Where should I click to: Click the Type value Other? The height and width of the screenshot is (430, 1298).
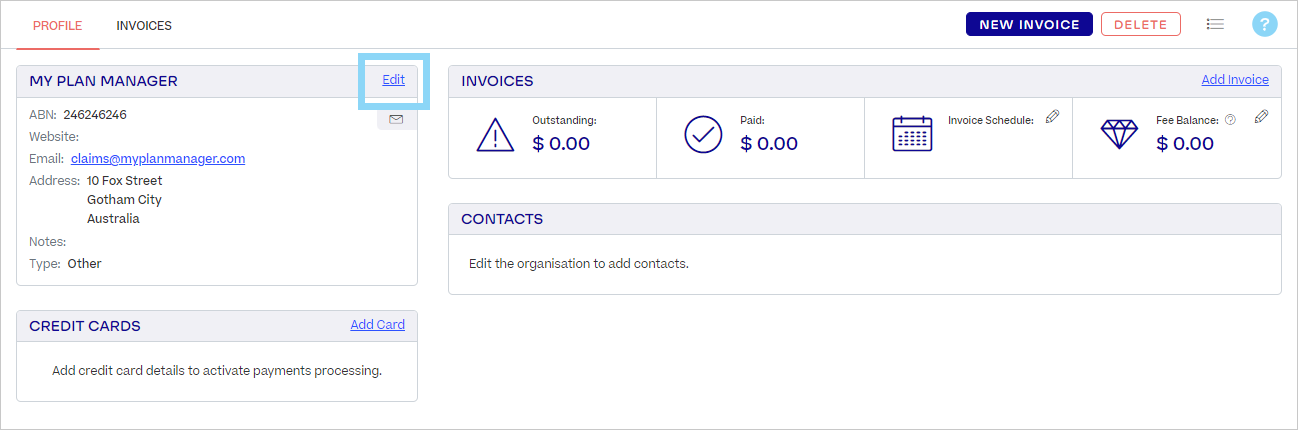click(x=85, y=264)
